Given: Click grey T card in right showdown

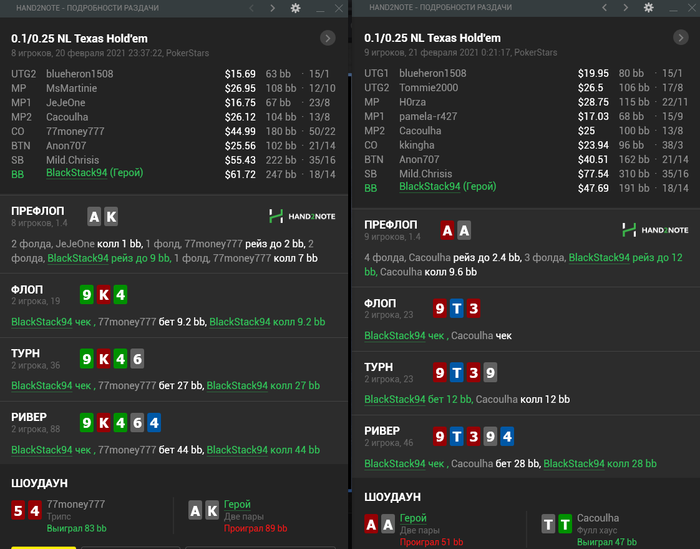Looking at the screenshot, I should point(548,524).
